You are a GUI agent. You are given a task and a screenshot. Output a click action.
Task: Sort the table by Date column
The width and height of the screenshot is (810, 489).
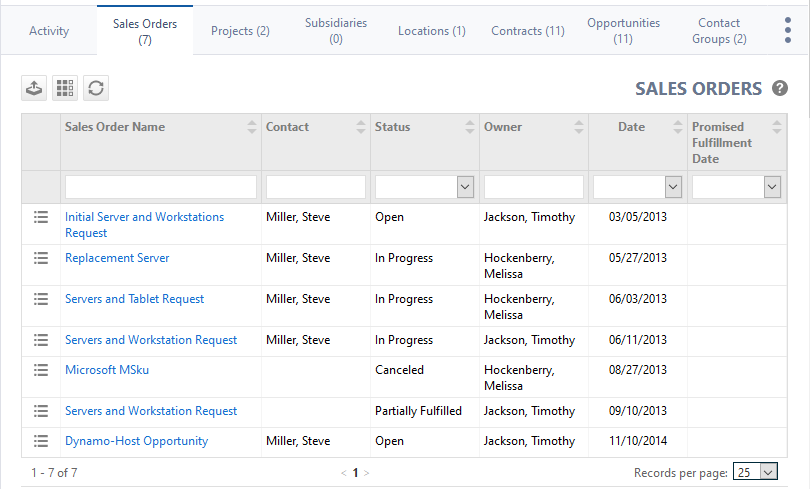pos(676,127)
